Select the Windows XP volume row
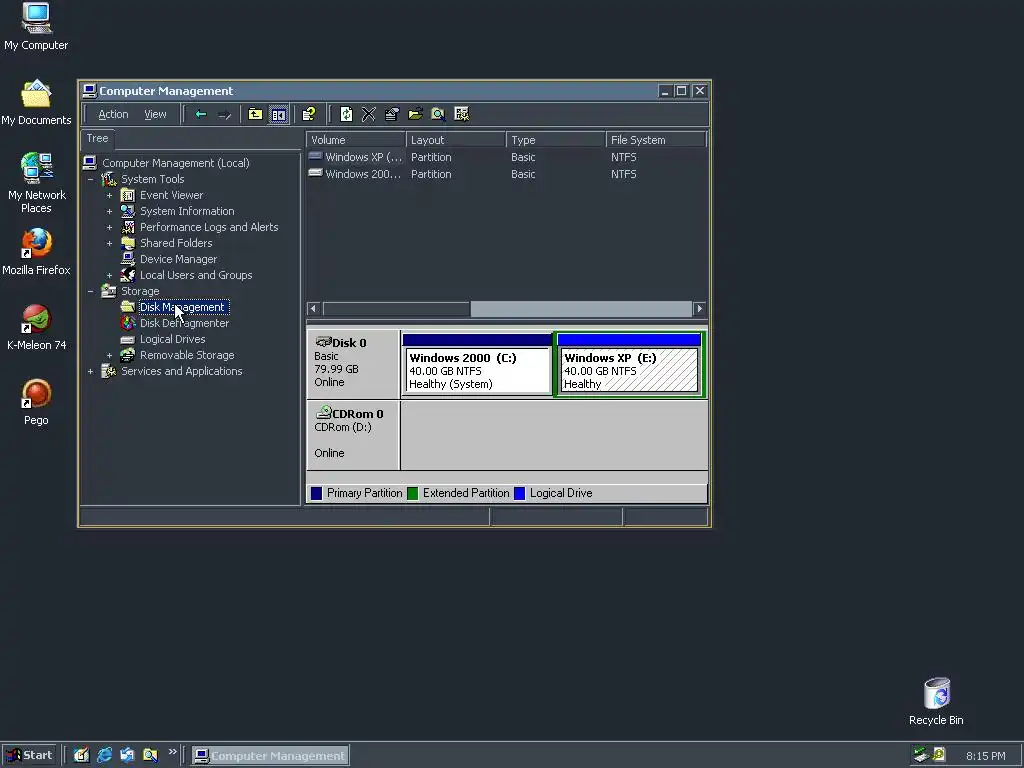Screen dimensions: 1024x768 click(507, 157)
